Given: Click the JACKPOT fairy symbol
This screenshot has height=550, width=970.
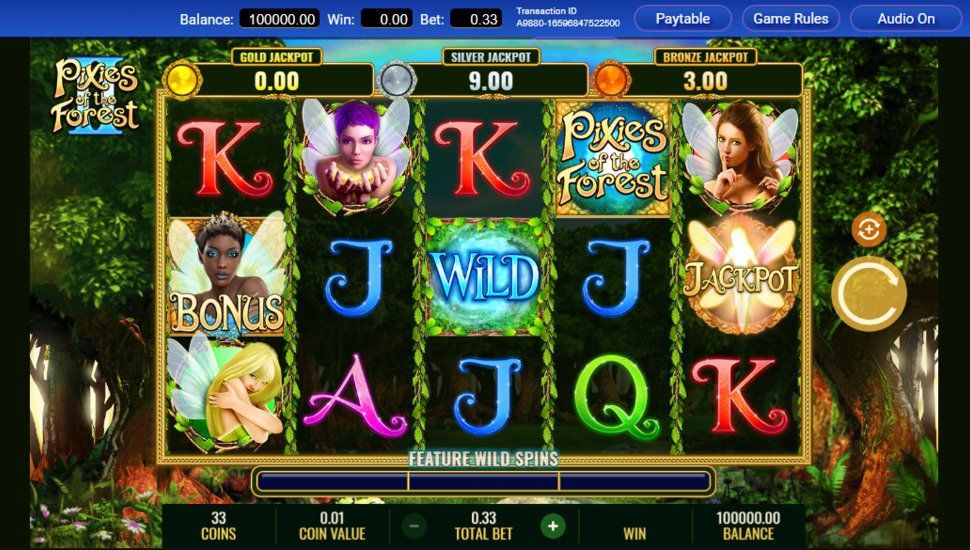Looking at the screenshot, I should pos(740,277).
